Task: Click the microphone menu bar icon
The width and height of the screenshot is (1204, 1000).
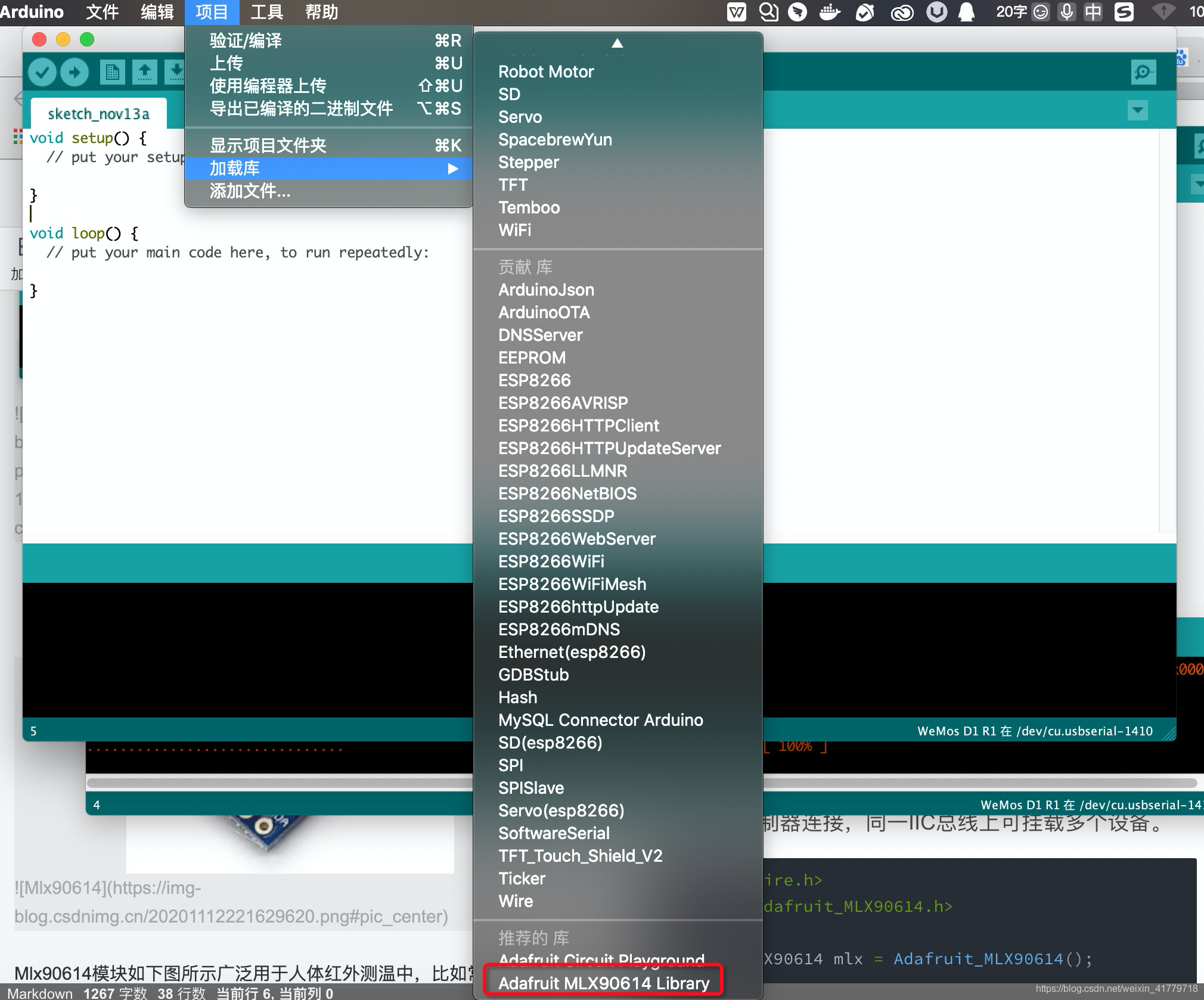Action: point(1067,11)
